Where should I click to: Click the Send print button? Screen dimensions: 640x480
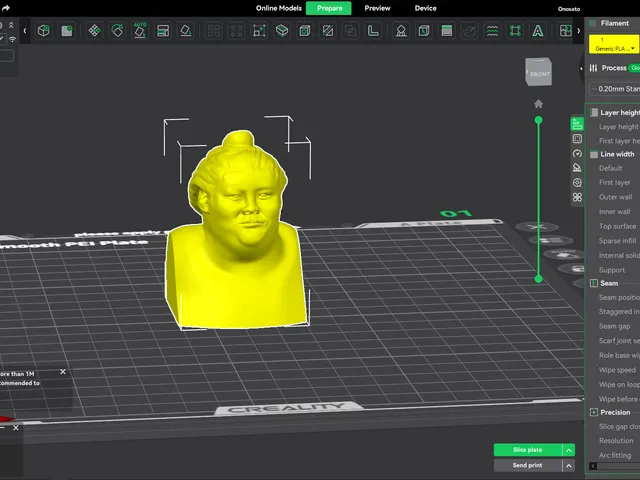528,465
